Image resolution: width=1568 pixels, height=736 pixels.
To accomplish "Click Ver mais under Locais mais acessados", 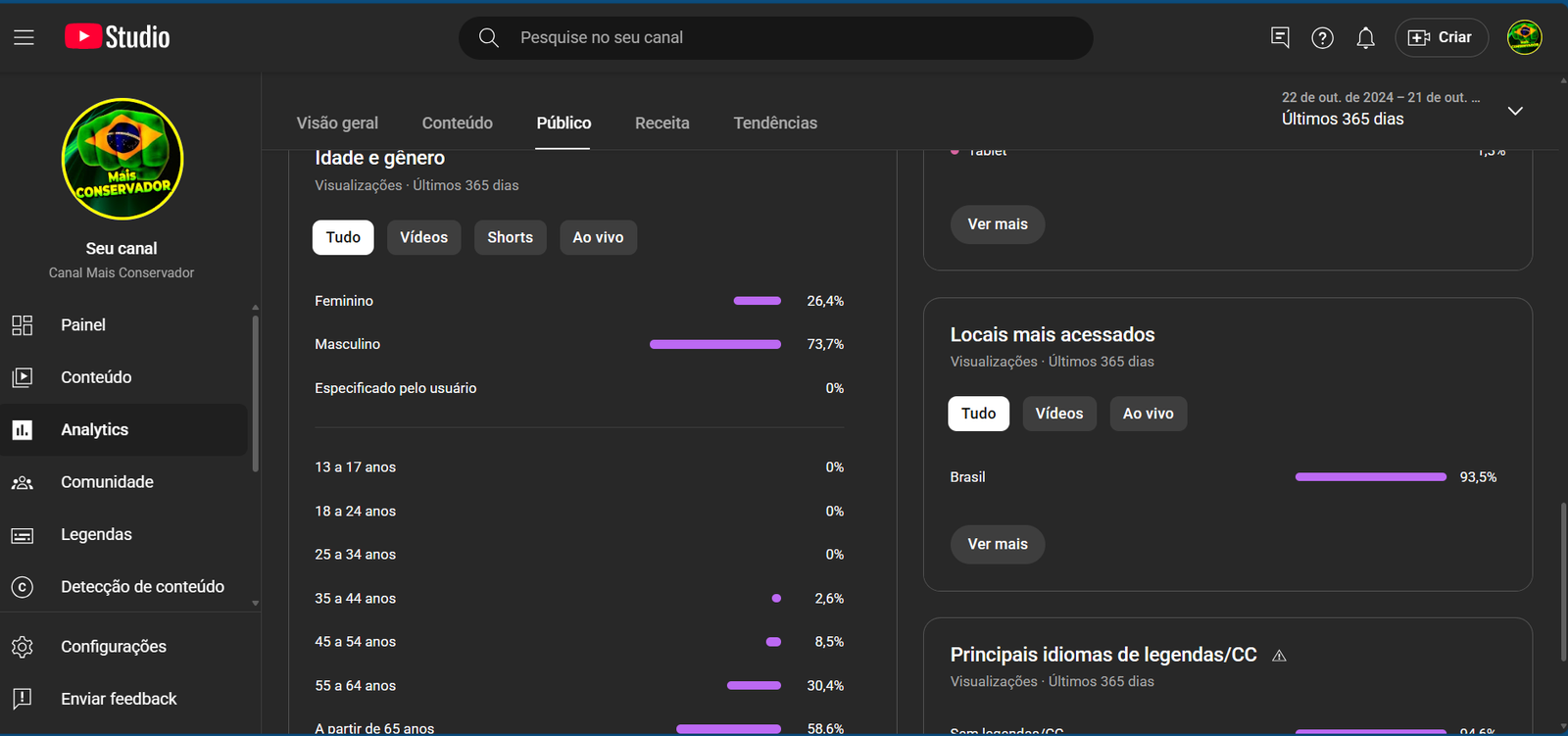I will click(x=997, y=544).
